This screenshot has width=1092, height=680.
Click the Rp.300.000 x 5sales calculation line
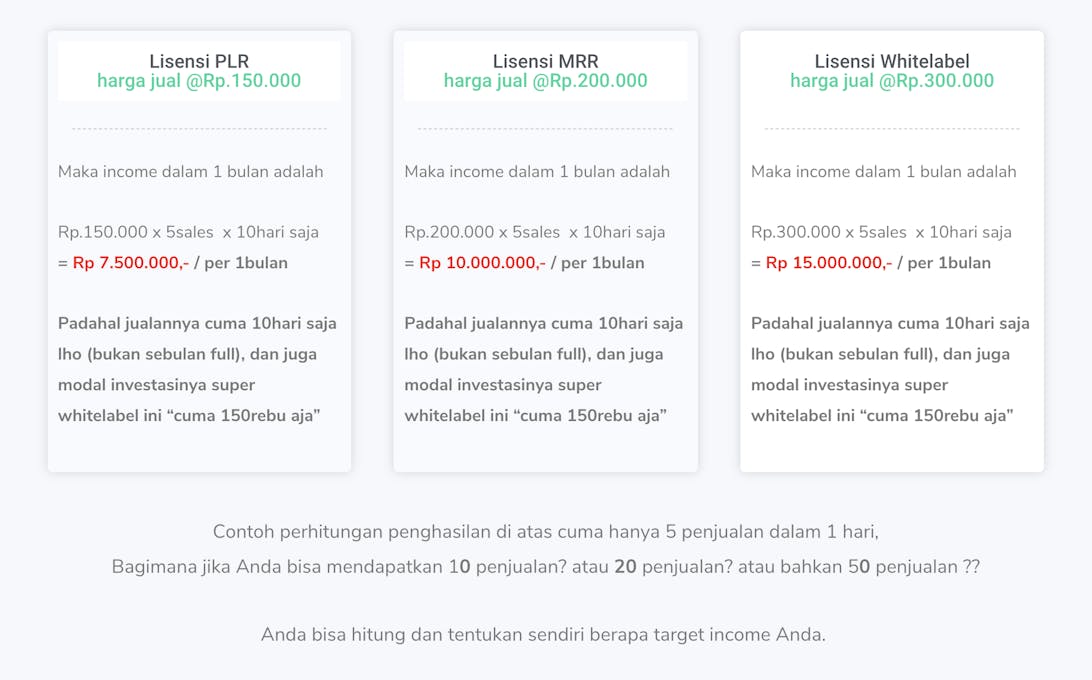click(x=881, y=232)
